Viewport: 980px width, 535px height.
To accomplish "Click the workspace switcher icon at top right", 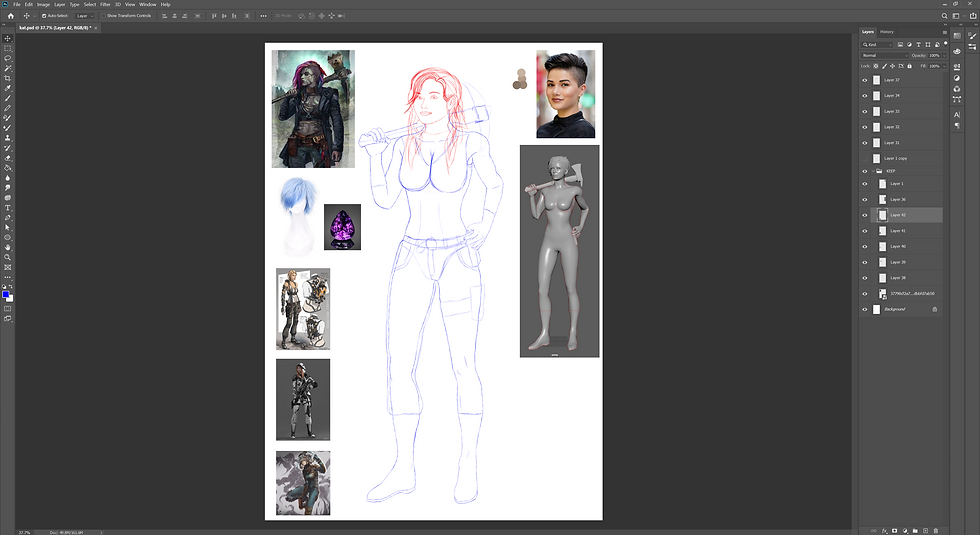I will (956, 16).
